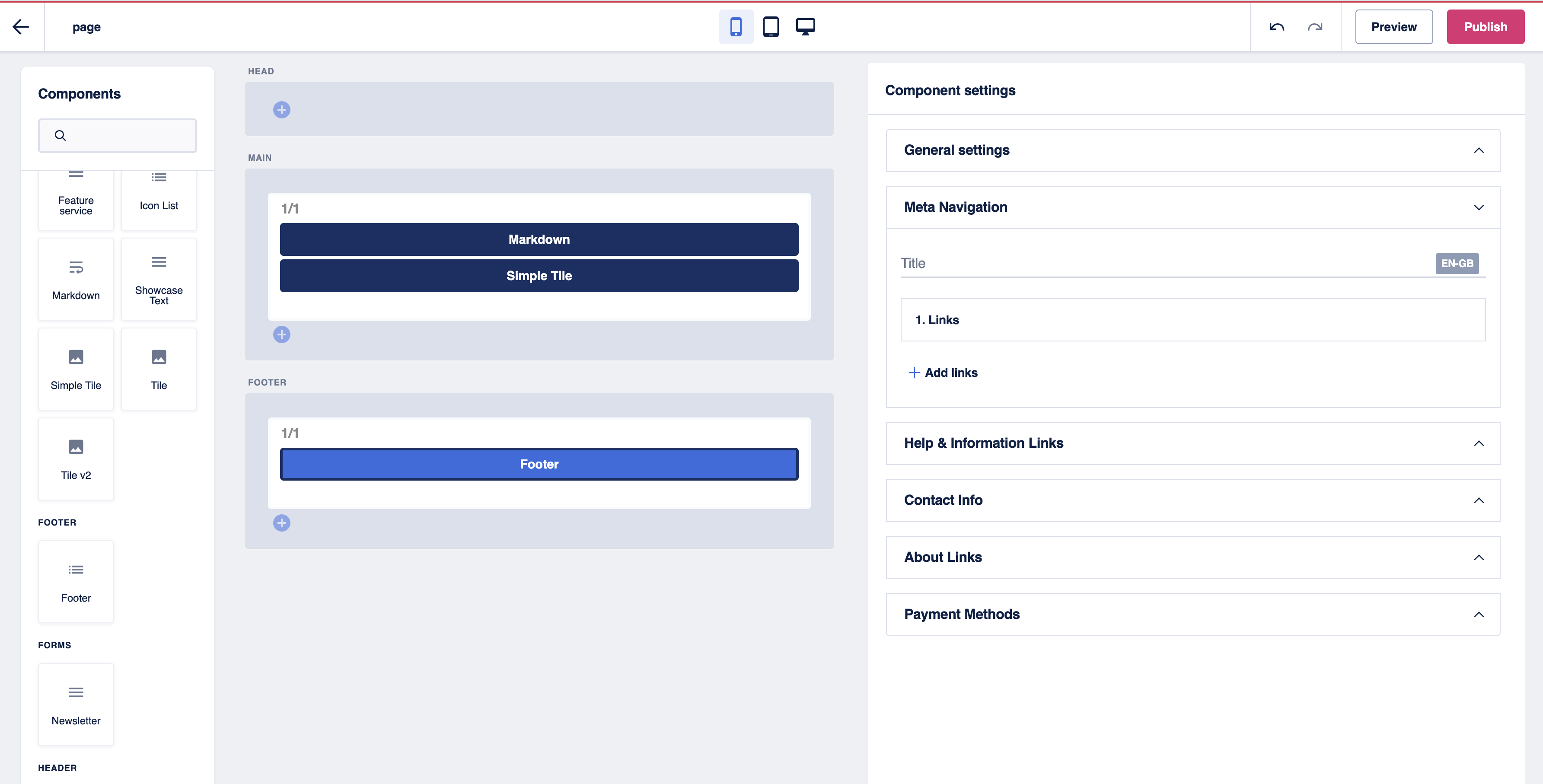Screen dimensions: 1543x784
Task: Select the Newsletter form component
Action: (x=76, y=704)
